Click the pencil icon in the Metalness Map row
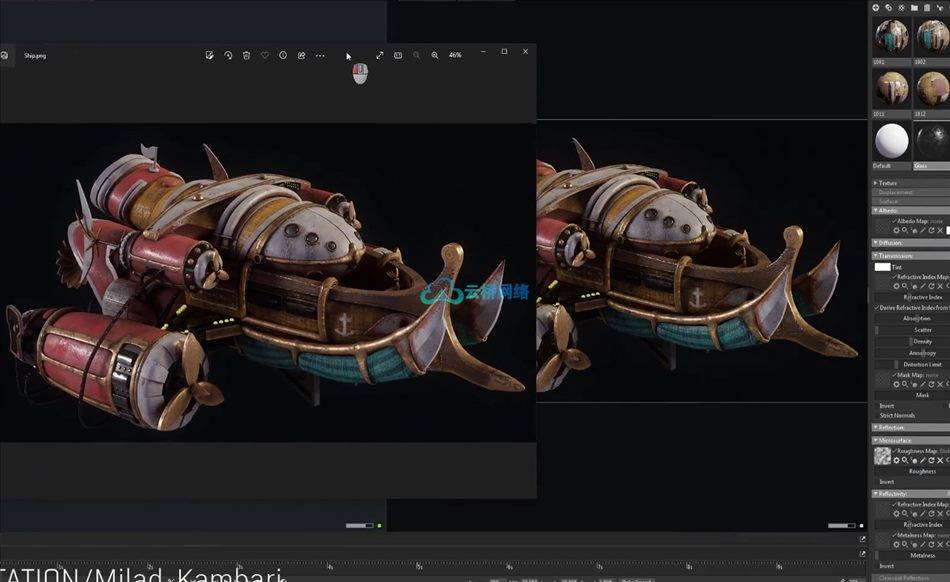Image resolution: width=950 pixels, height=582 pixels. [x=923, y=544]
